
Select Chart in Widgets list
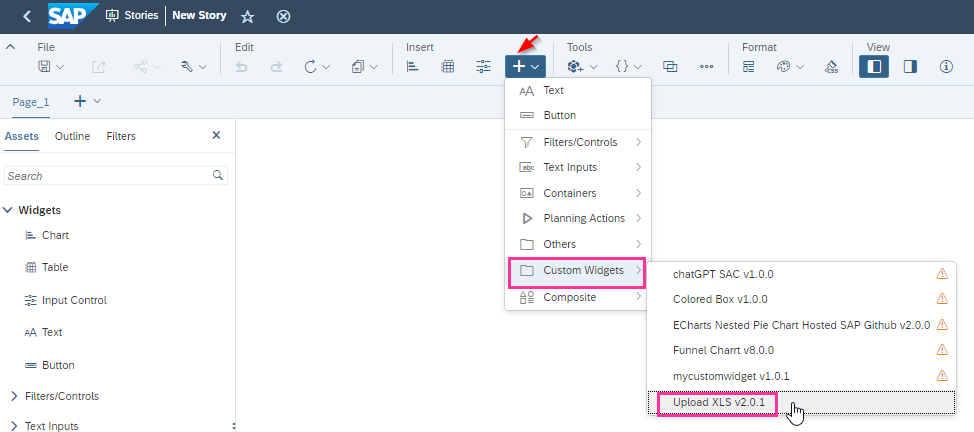55,235
